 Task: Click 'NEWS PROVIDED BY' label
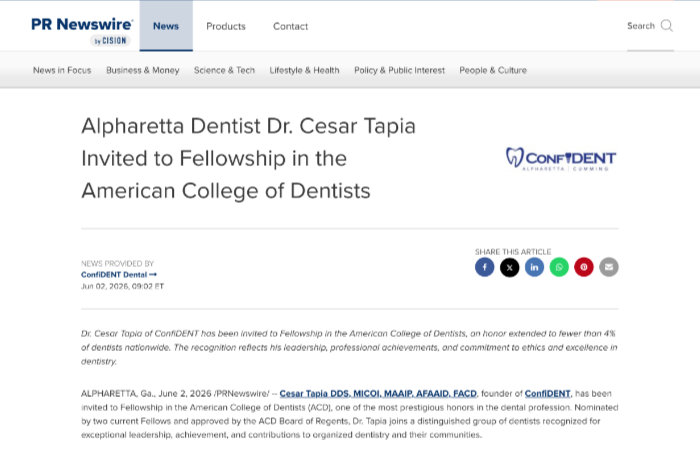[117, 263]
